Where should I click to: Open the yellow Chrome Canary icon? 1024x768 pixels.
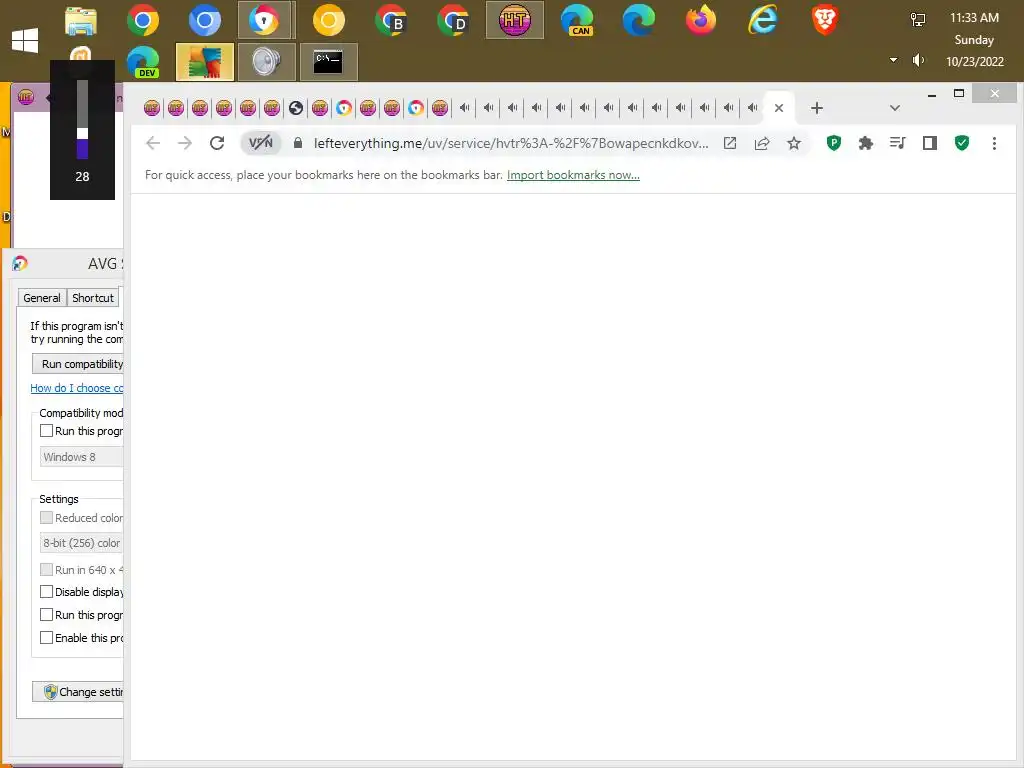tap(328, 21)
